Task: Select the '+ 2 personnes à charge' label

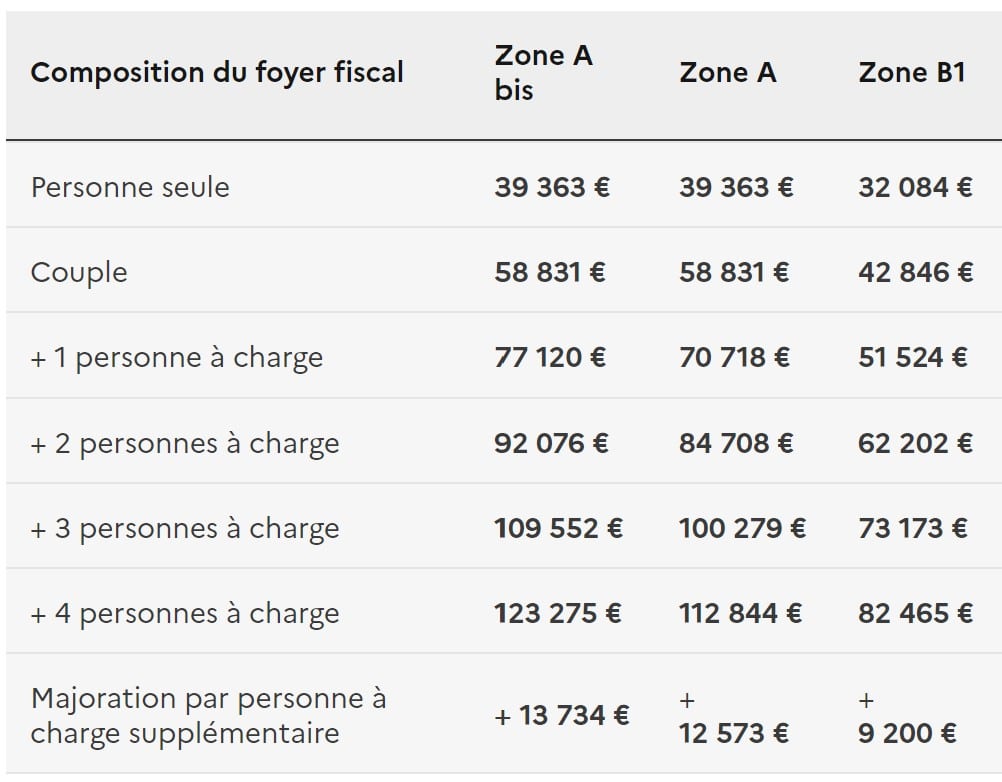Action: point(185,443)
